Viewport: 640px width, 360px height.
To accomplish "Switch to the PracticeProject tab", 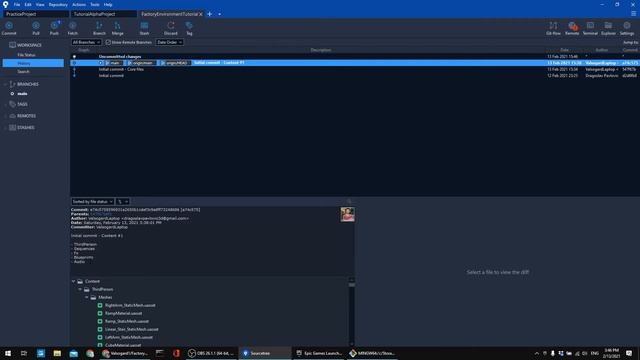I will (x=36, y=14).
